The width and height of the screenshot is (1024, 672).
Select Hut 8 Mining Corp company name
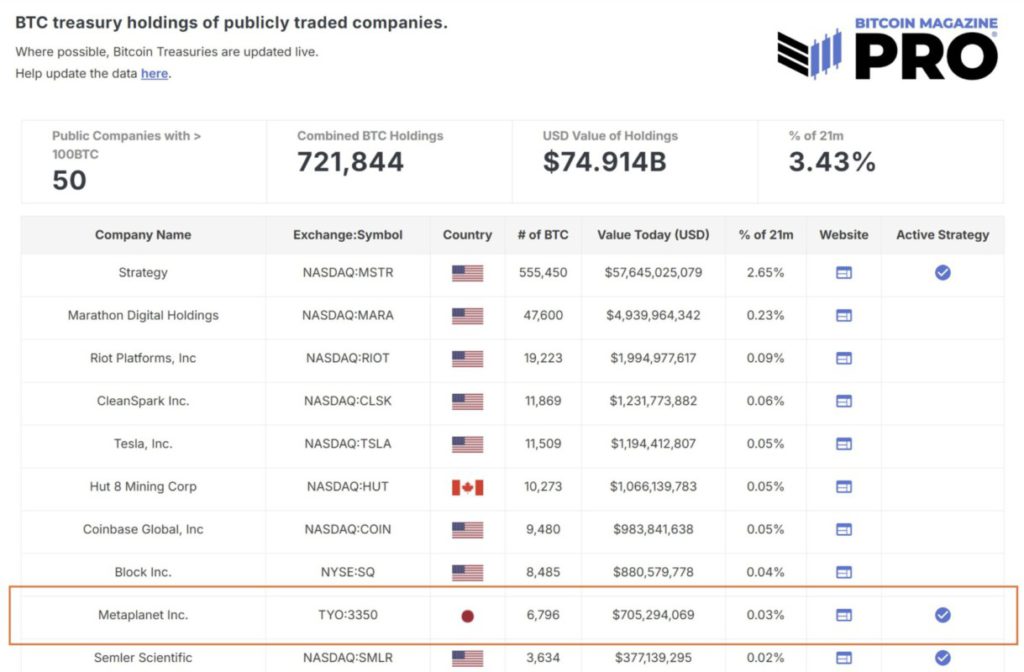[143, 487]
